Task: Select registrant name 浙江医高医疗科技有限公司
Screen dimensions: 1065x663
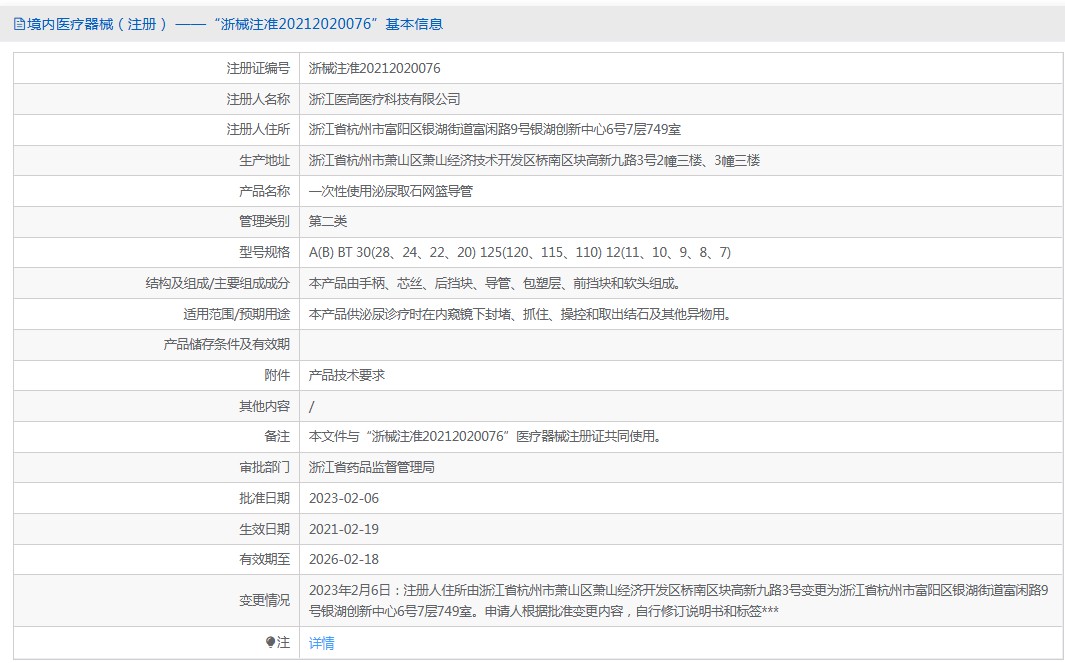Action: tap(384, 99)
